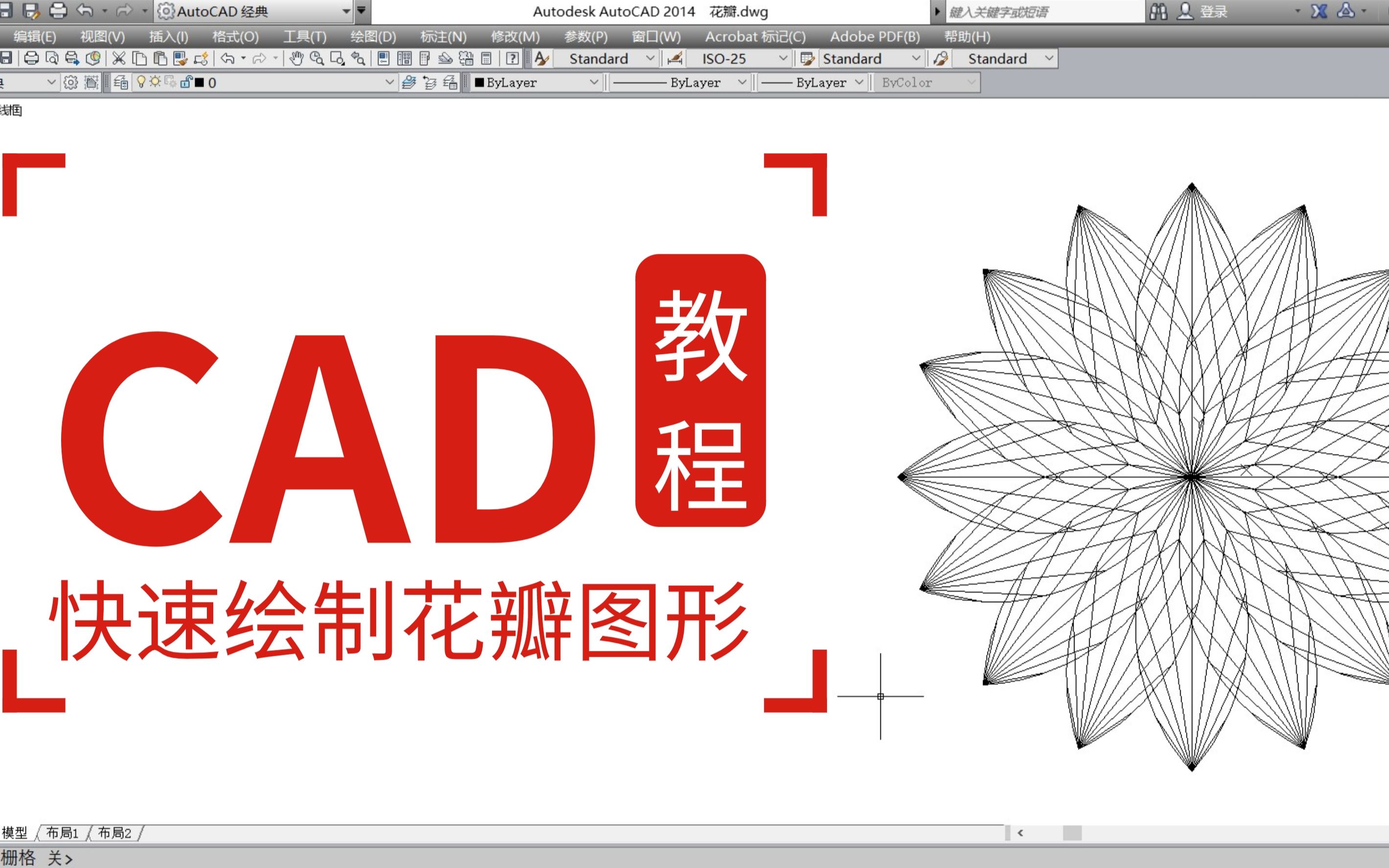Viewport: 1389px width, 868px height.
Task: Open the QuickCalc calculator
Action: pyautogui.click(x=487, y=59)
